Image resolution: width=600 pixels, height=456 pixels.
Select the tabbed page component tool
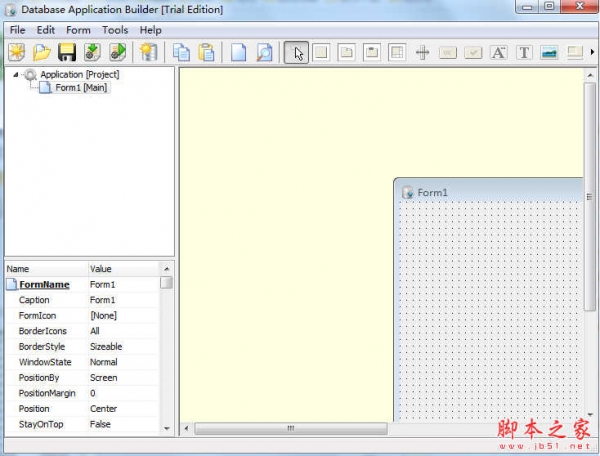click(x=346, y=52)
